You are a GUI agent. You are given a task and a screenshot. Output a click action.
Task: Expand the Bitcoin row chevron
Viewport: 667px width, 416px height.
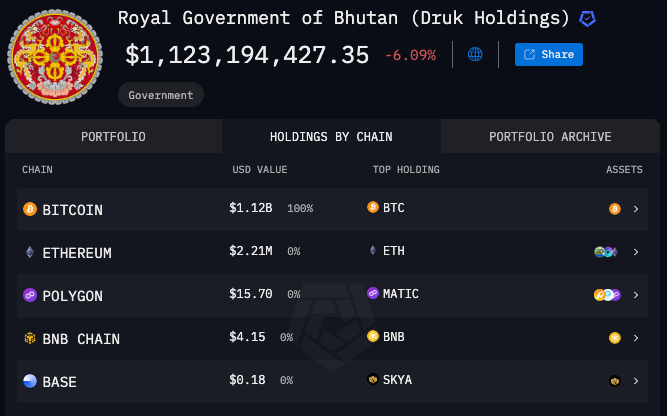pos(635,209)
